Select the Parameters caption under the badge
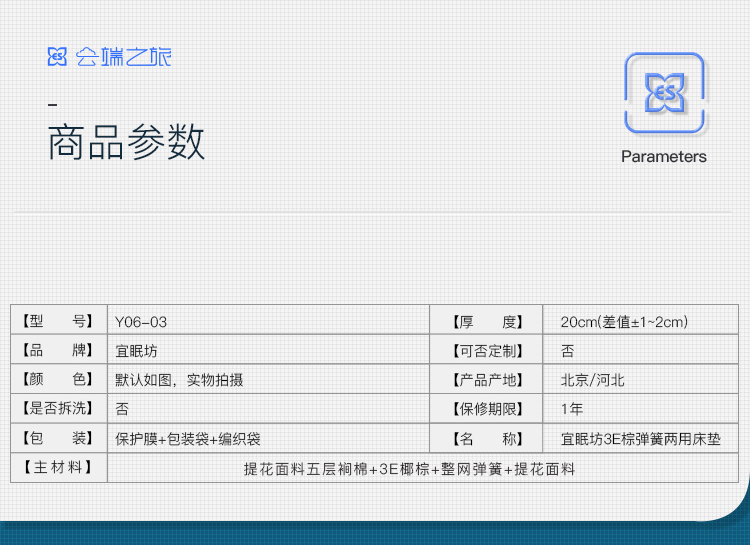This screenshot has height=545, width=750. tap(664, 157)
